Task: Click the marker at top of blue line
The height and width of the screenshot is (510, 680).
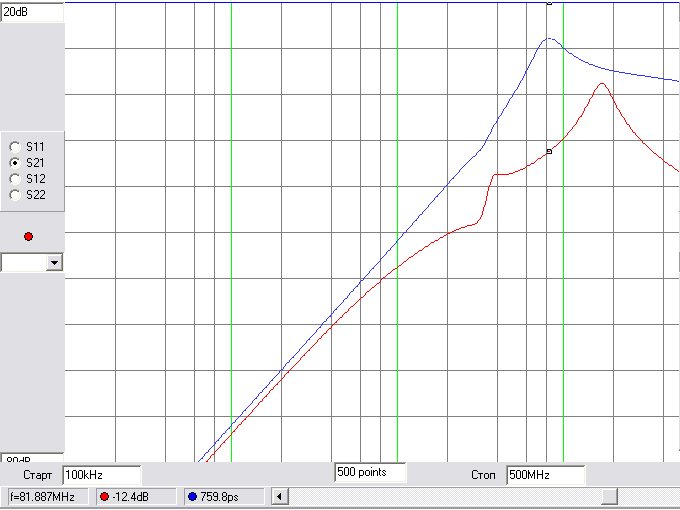Action: [x=548, y=3]
